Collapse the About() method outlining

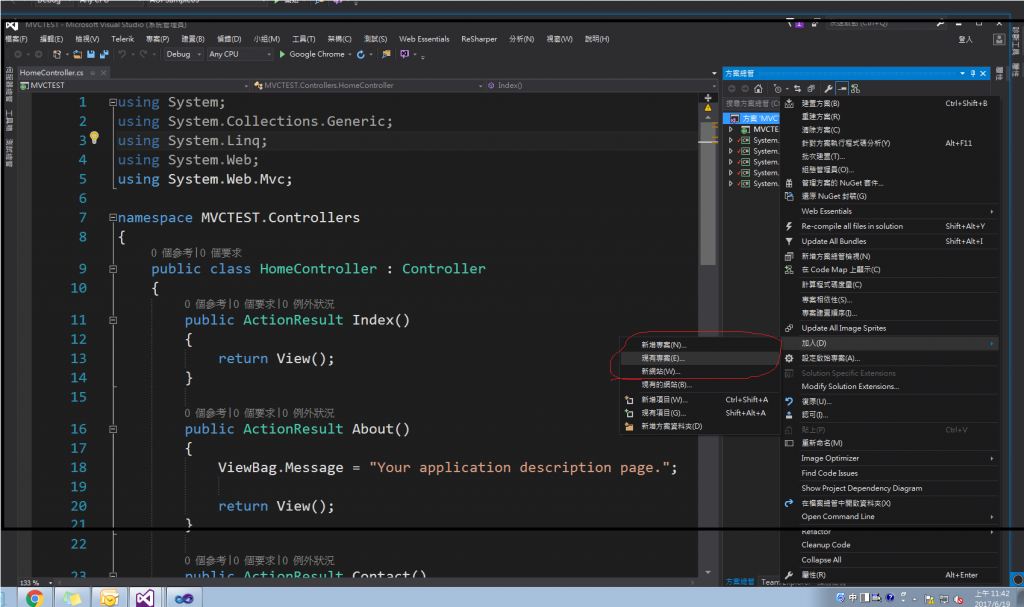[x=113, y=429]
